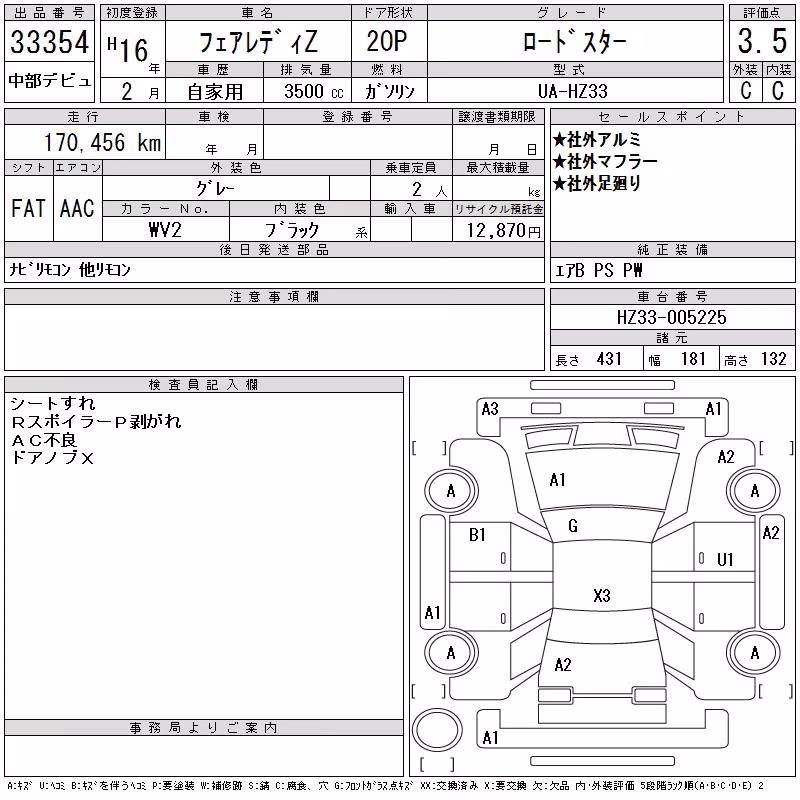800x800 pixels.
Task: Click 中部デビュ label
Action: click(49, 81)
